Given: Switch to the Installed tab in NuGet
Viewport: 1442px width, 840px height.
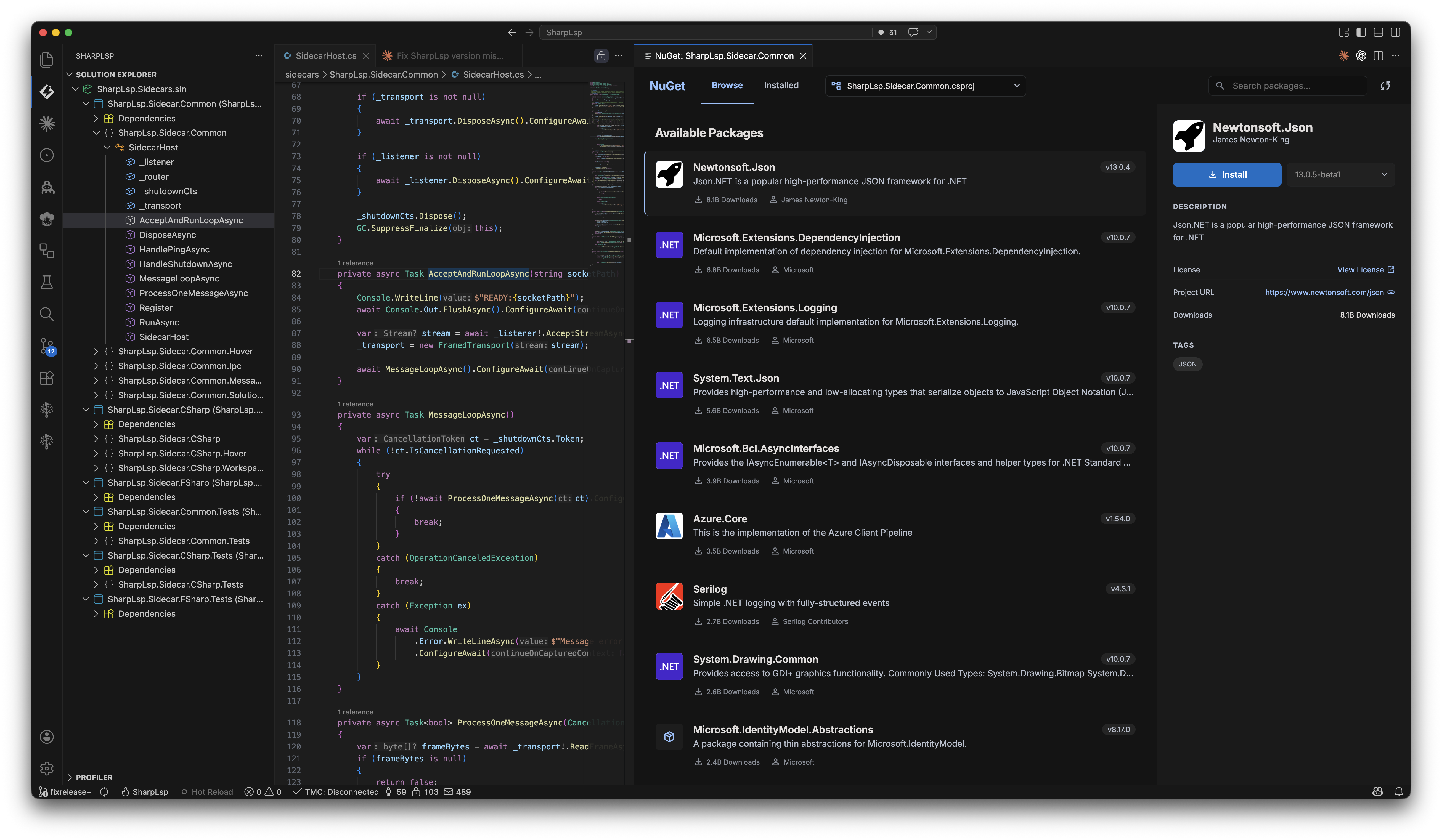Looking at the screenshot, I should pyautogui.click(x=781, y=85).
